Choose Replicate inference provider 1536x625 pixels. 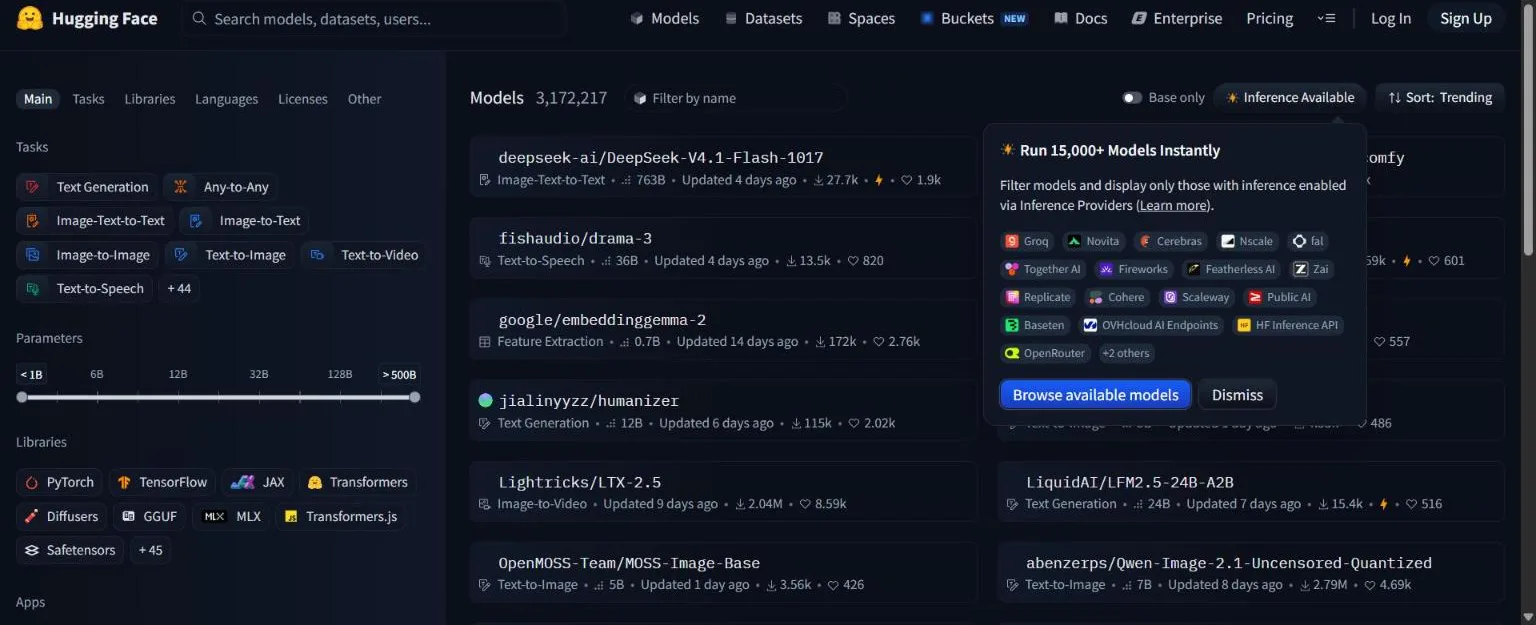point(1039,297)
